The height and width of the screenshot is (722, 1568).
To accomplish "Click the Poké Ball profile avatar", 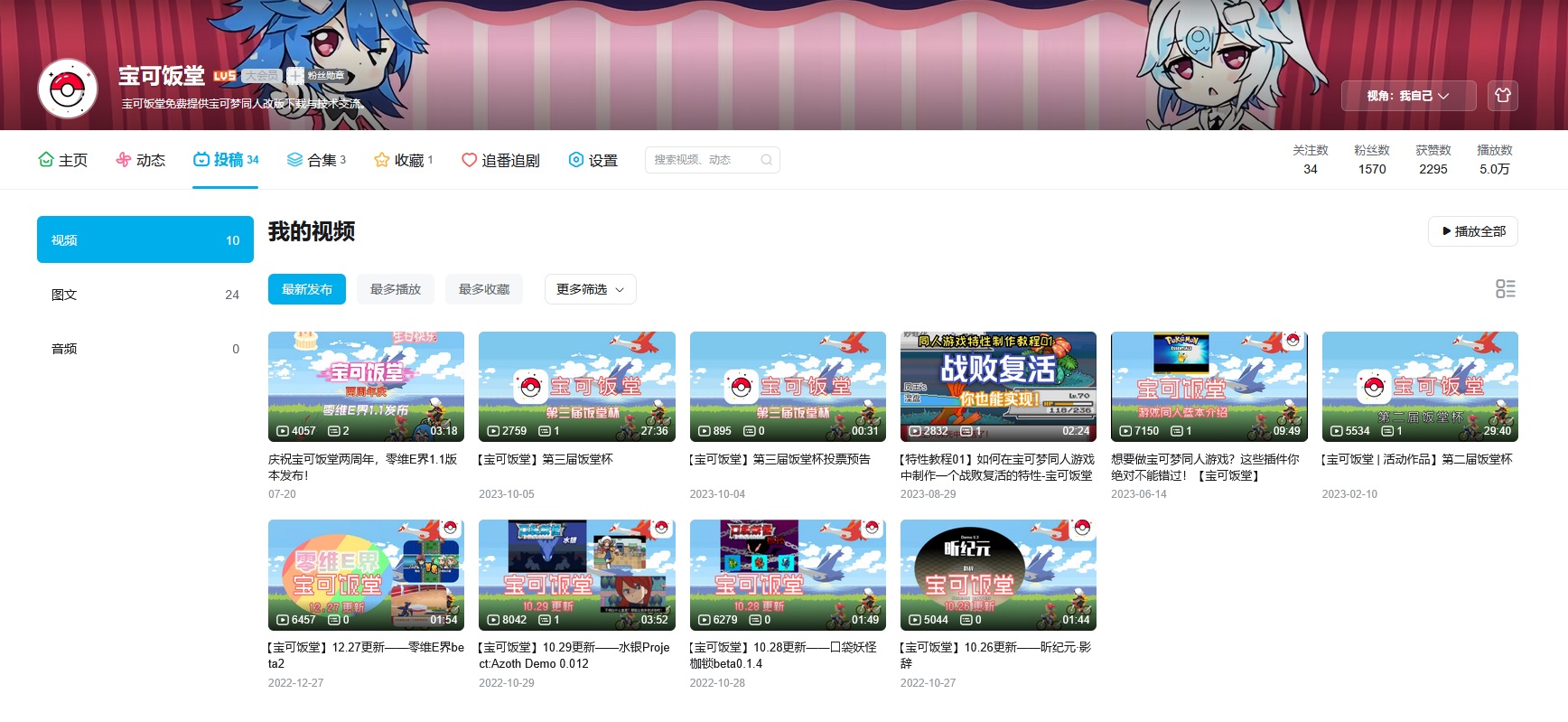I will coord(68,89).
